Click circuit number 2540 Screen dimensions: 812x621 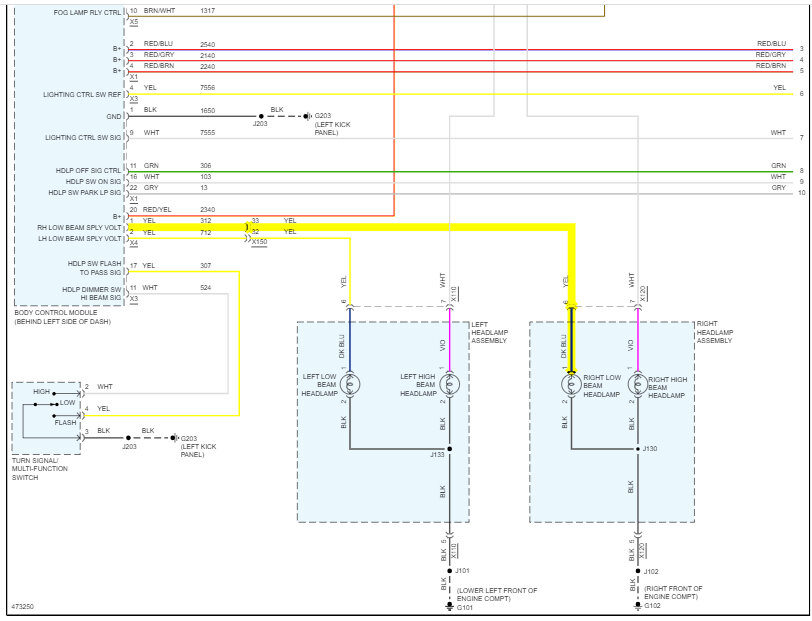coord(208,45)
